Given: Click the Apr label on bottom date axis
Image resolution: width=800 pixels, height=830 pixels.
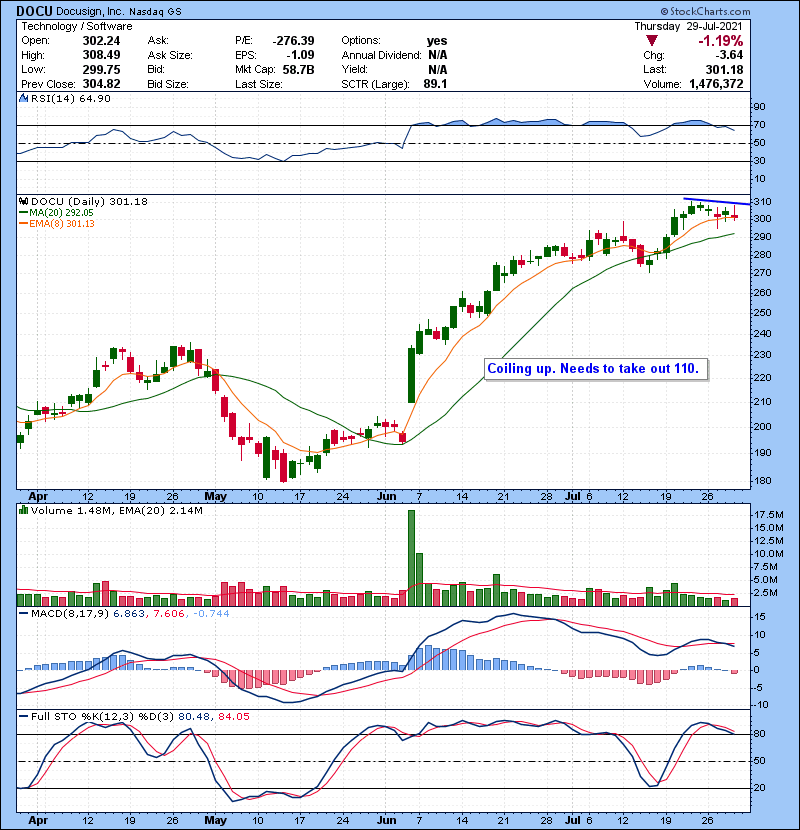Looking at the screenshot, I should pyautogui.click(x=38, y=820).
